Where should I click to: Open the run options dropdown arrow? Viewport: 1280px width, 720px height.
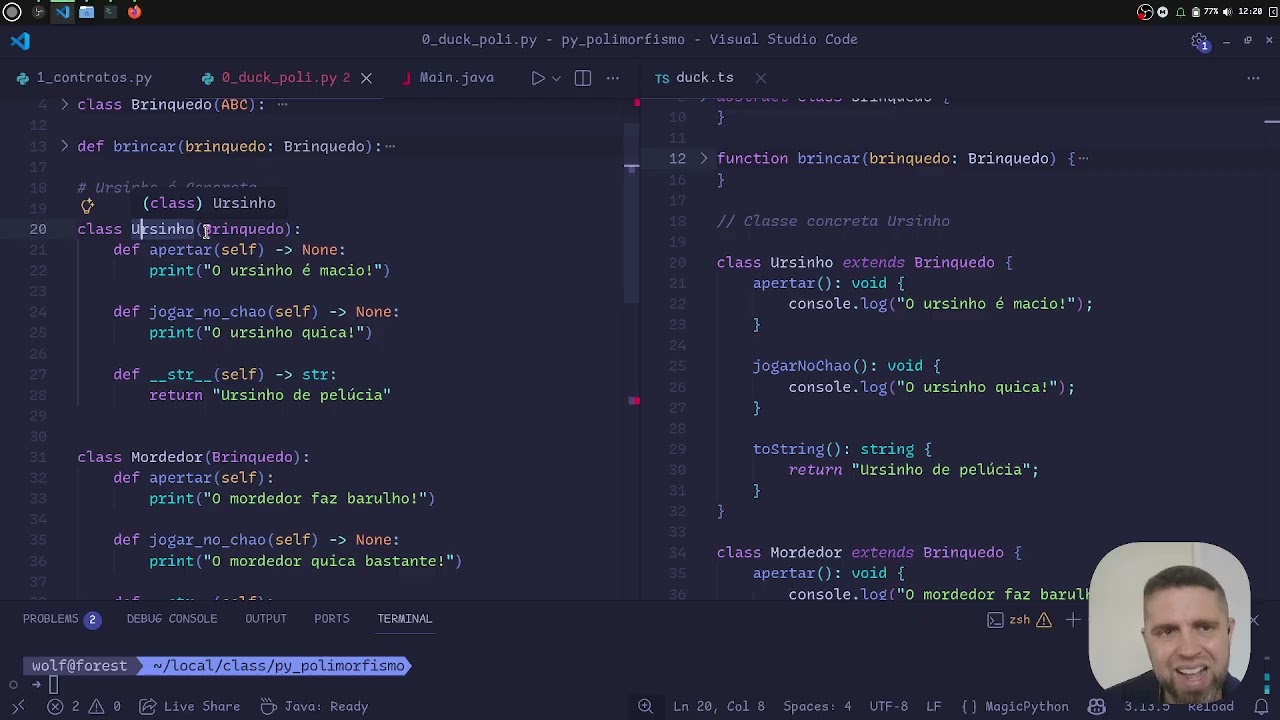(557, 77)
